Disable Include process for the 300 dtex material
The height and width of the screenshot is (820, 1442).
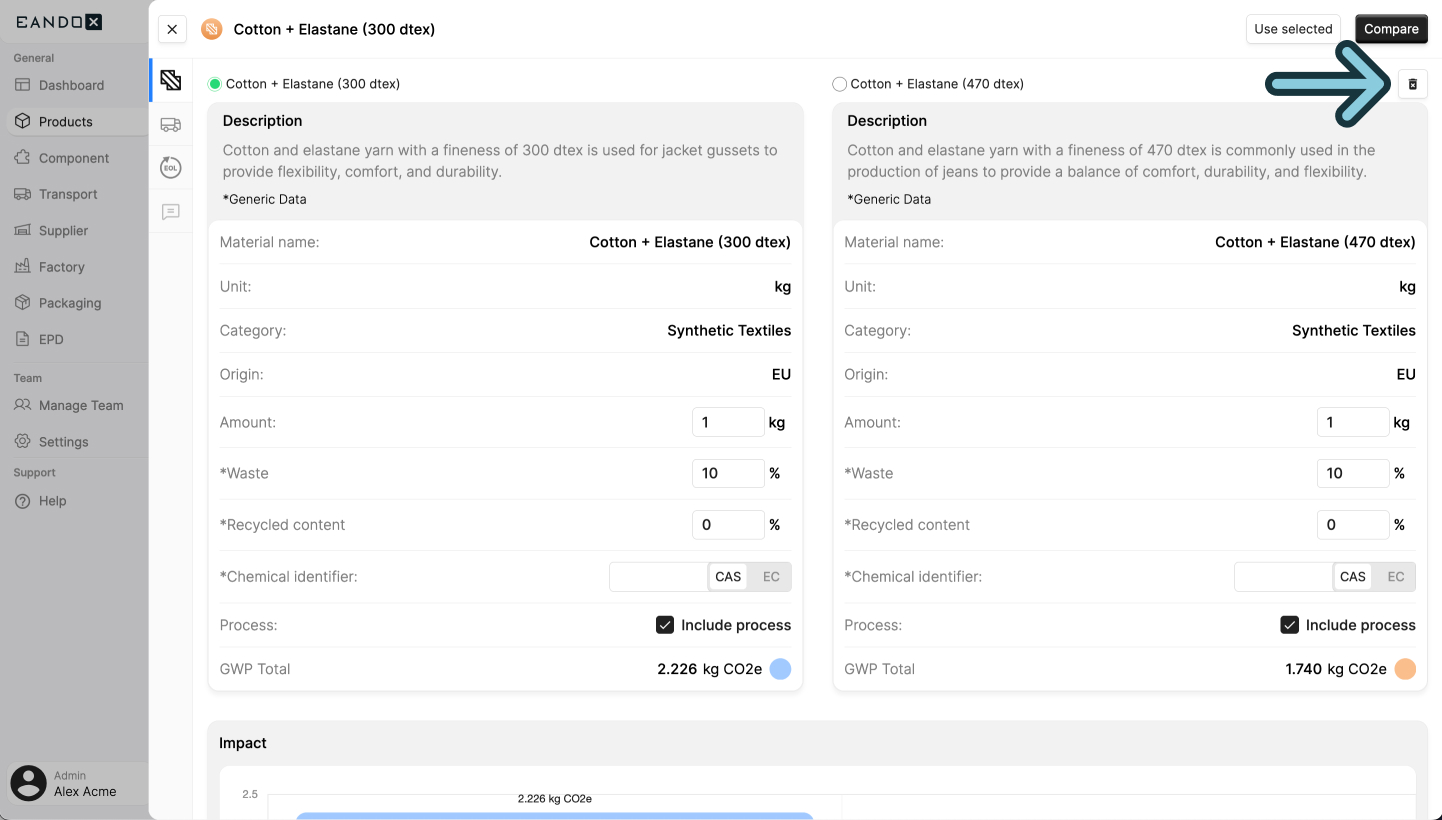(665, 624)
